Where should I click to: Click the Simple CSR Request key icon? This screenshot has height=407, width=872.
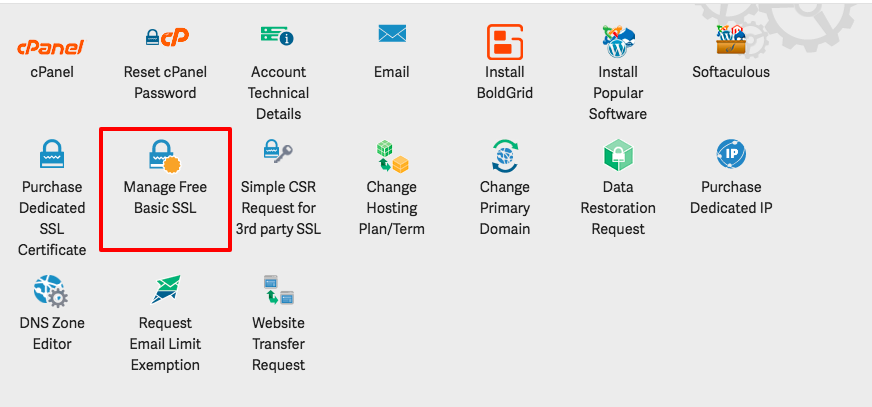tap(278, 152)
